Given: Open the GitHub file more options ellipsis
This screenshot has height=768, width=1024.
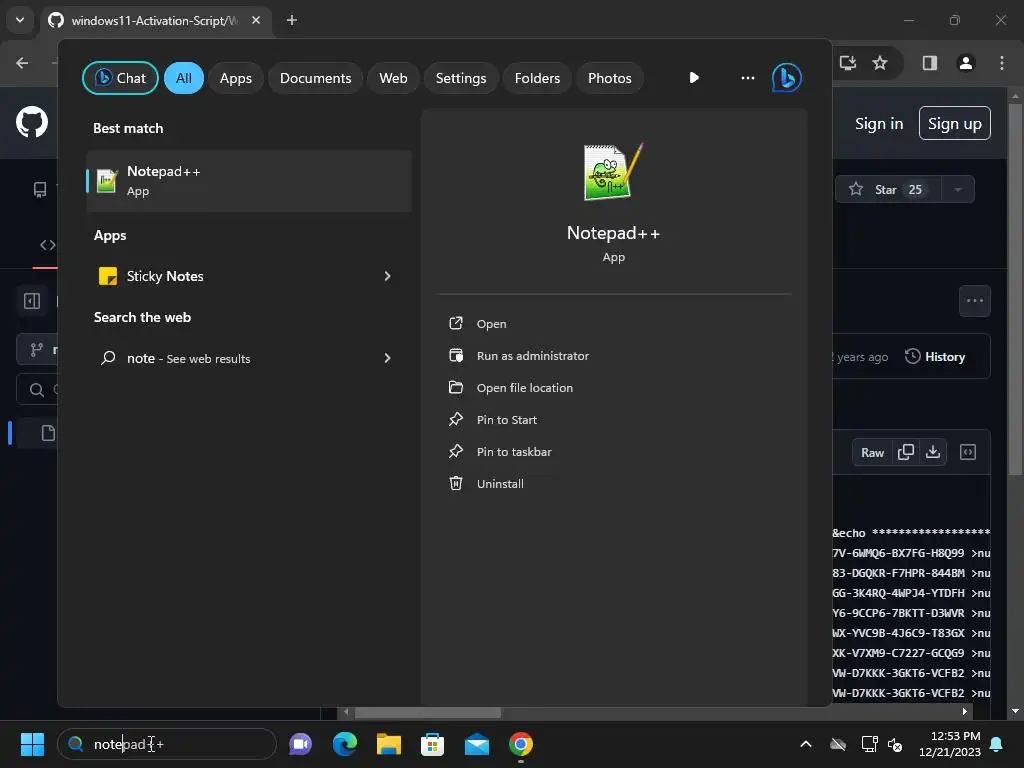Looking at the screenshot, I should coord(974,301).
